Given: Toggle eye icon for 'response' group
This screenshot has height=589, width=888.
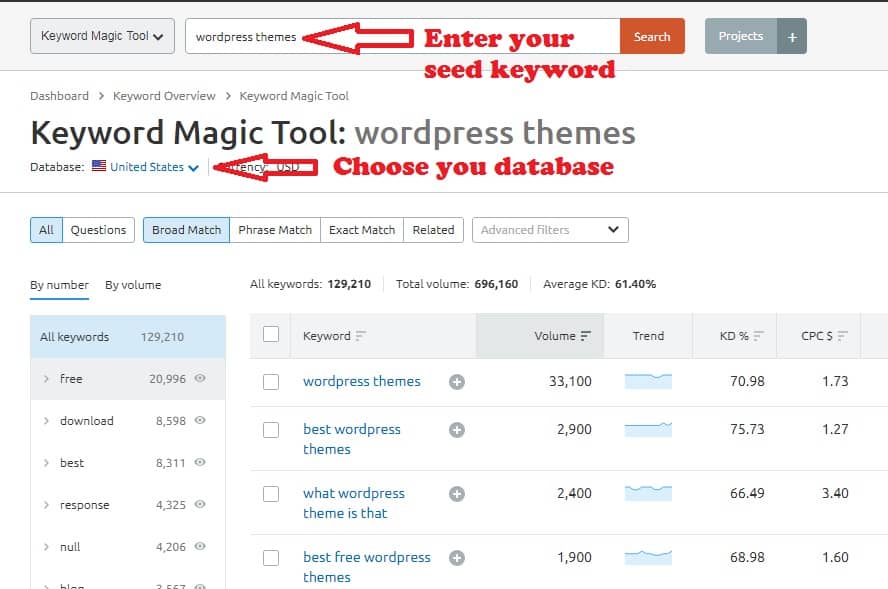Looking at the screenshot, I should (x=200, y=503).
